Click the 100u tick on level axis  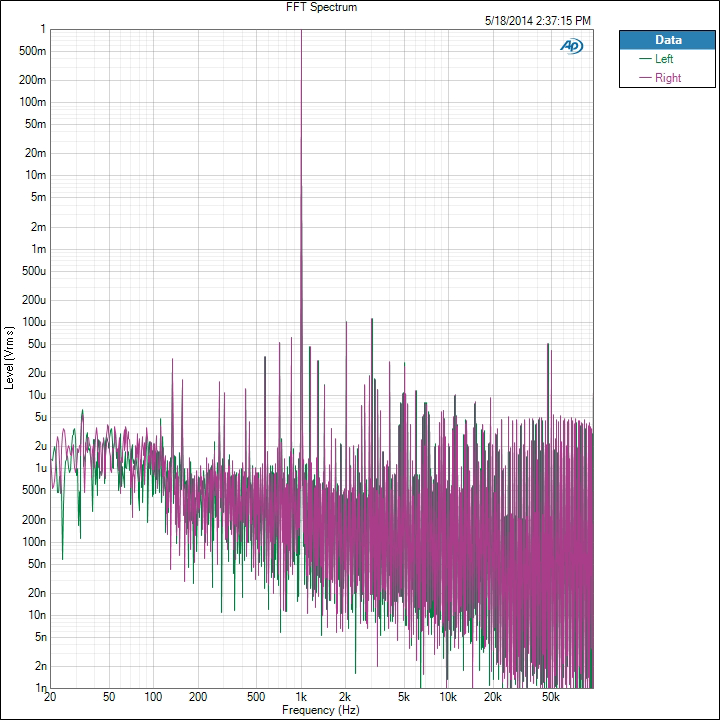(34, 322)
